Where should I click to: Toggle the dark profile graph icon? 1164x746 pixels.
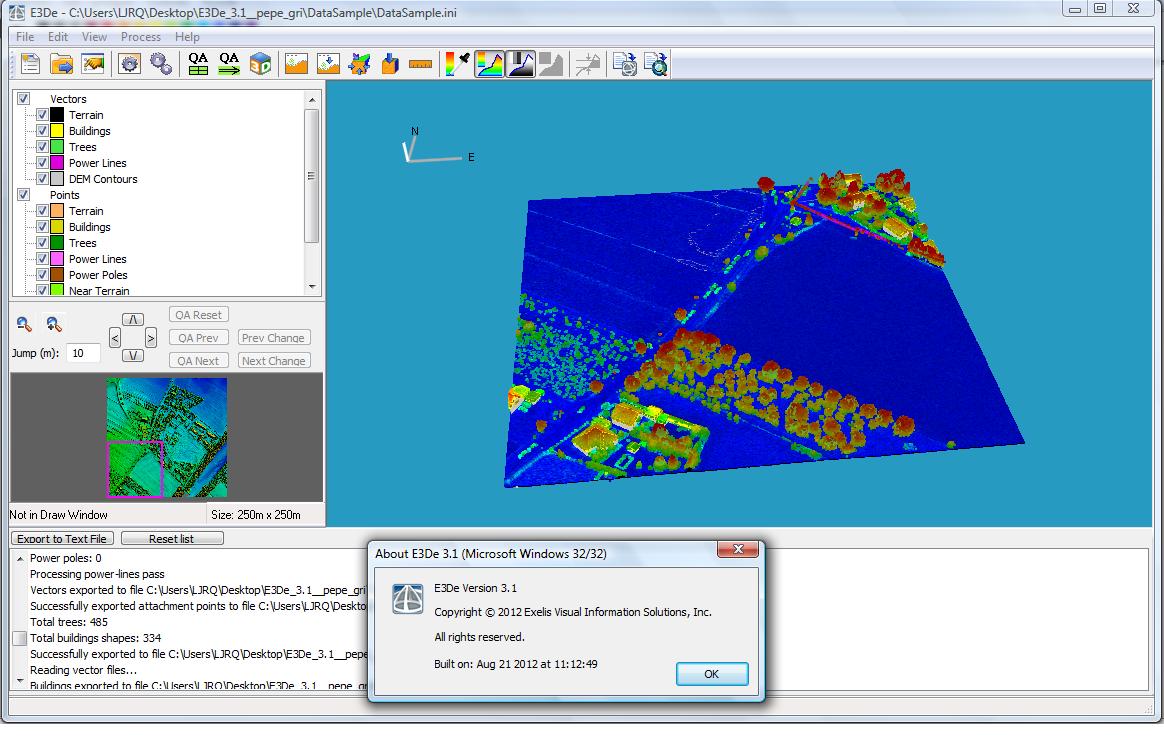point(520,64)
